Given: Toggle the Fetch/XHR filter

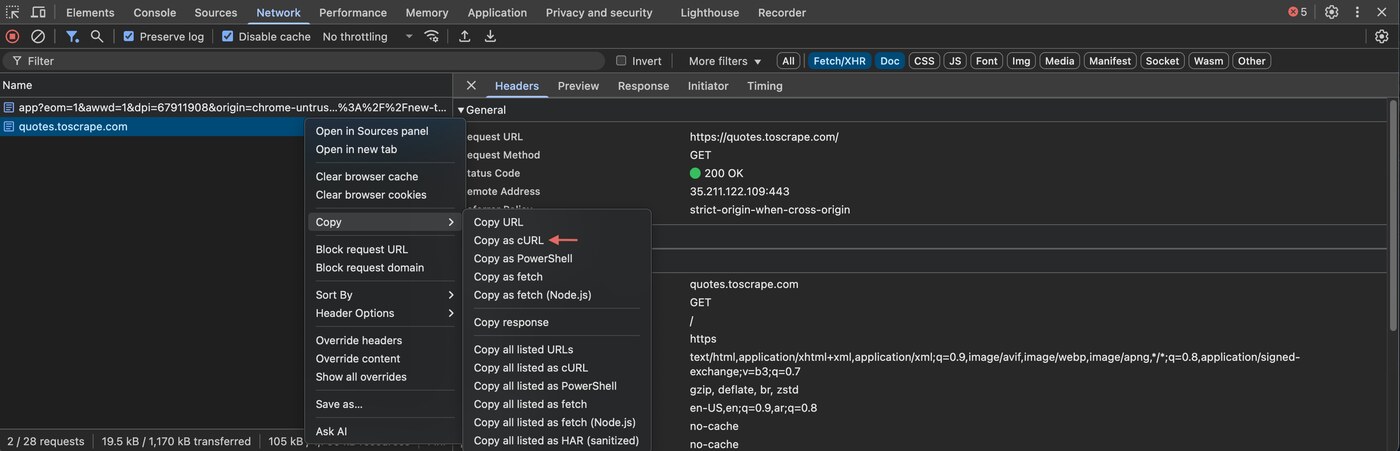Looking at the screenshot, I should [x=840, y=61].
